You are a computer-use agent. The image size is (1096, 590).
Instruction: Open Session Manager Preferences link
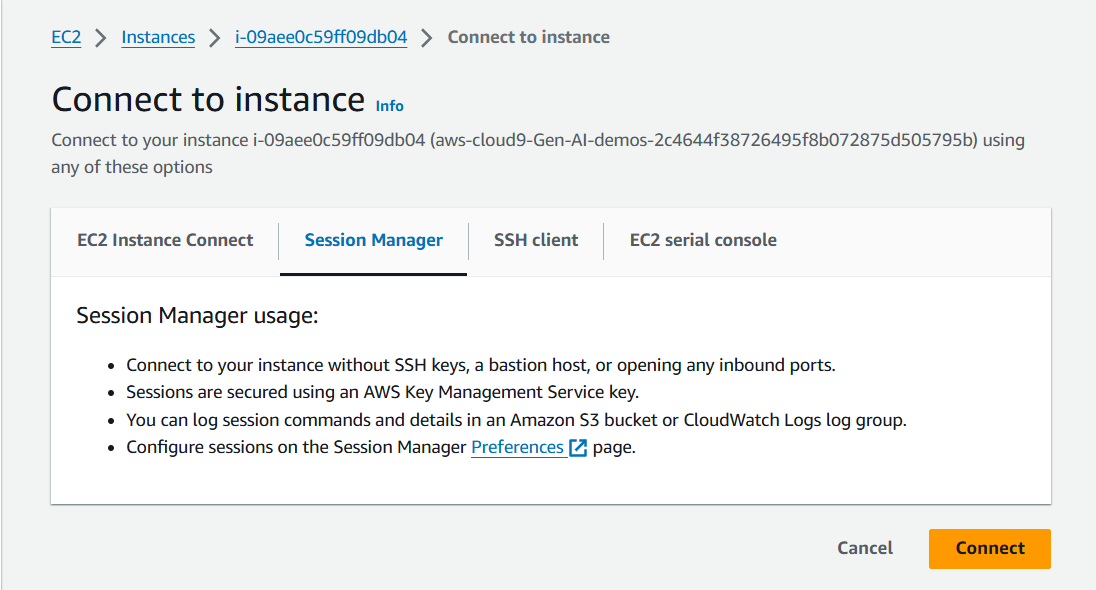click(x=517, y=447)
